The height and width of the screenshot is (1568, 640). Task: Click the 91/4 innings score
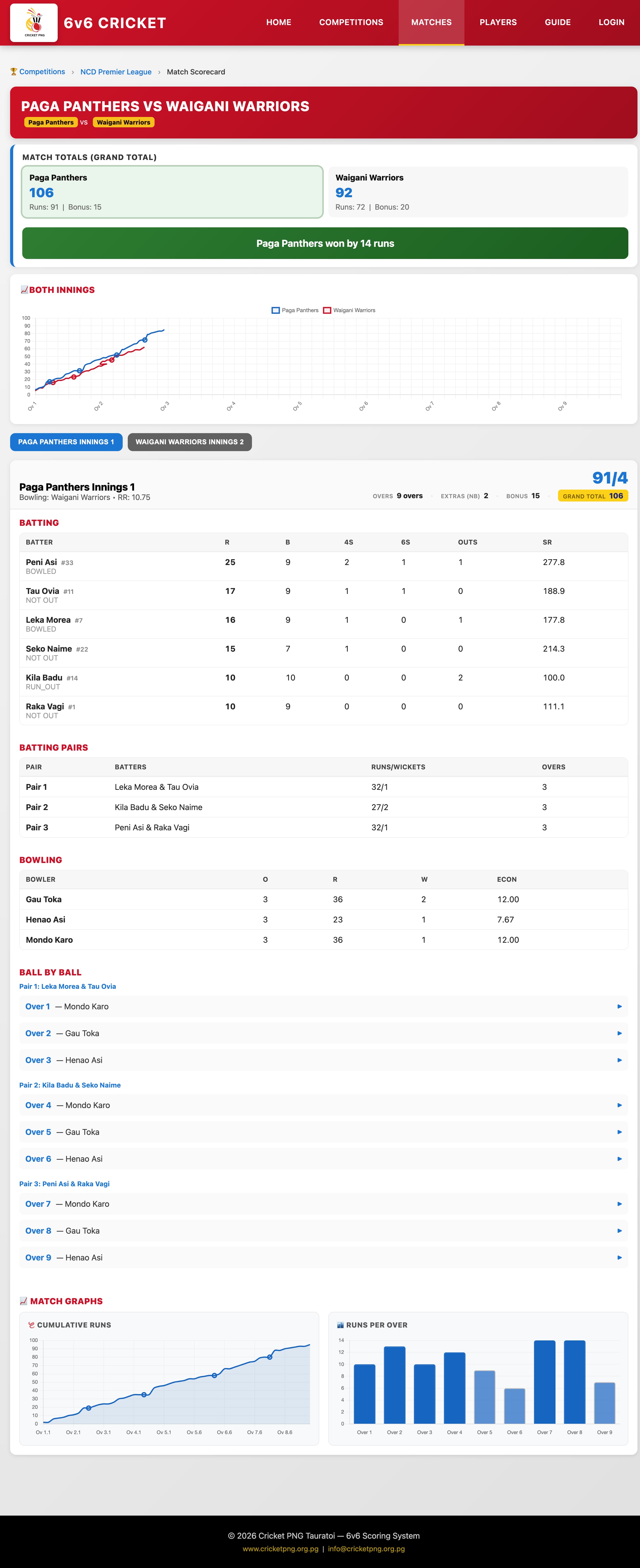click(x=610, y=478)
